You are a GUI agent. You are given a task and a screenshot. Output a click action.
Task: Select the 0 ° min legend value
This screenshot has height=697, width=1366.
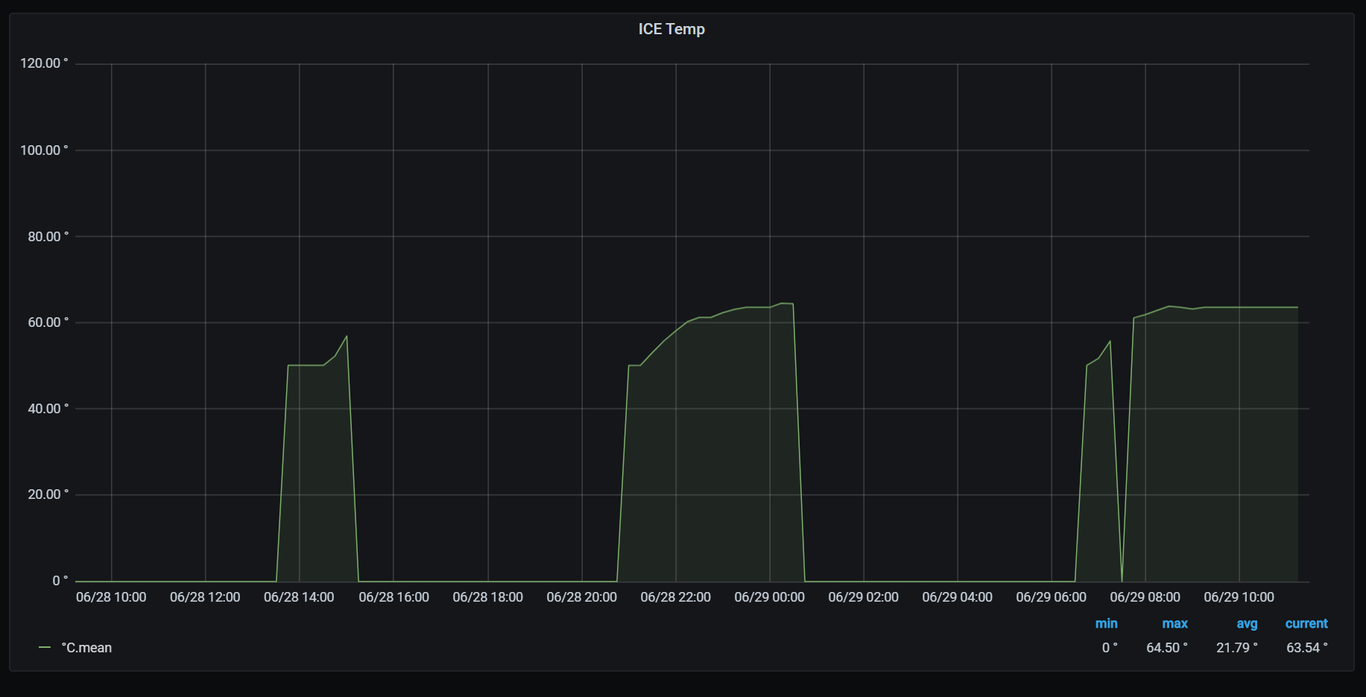point(1110,648)
